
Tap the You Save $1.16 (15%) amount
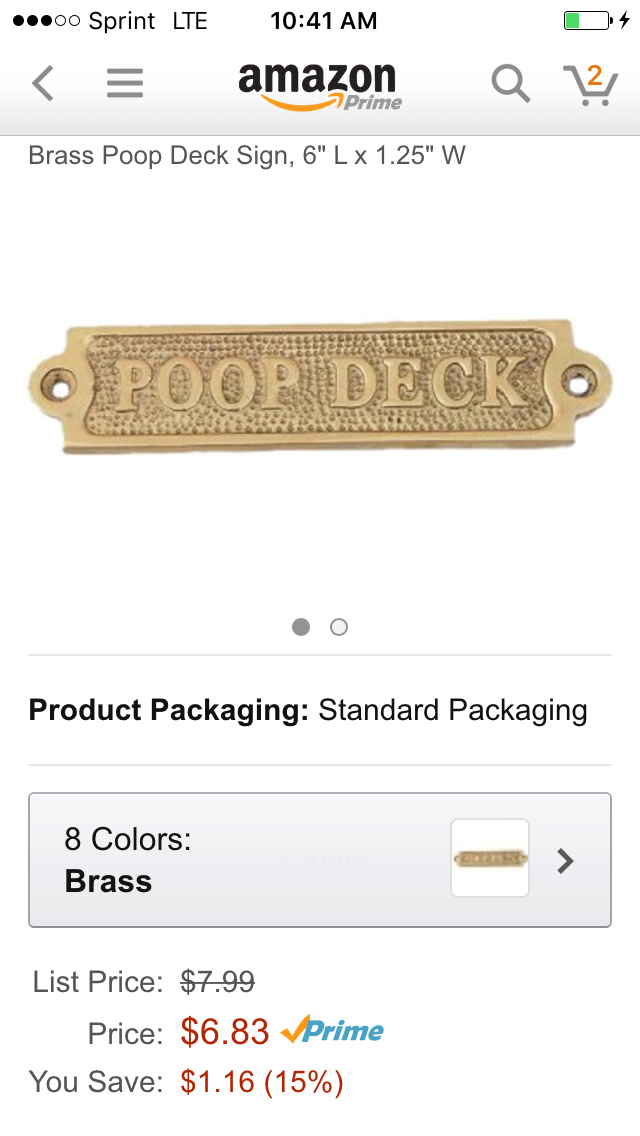pyautogui.click(x=262, y=1081)
